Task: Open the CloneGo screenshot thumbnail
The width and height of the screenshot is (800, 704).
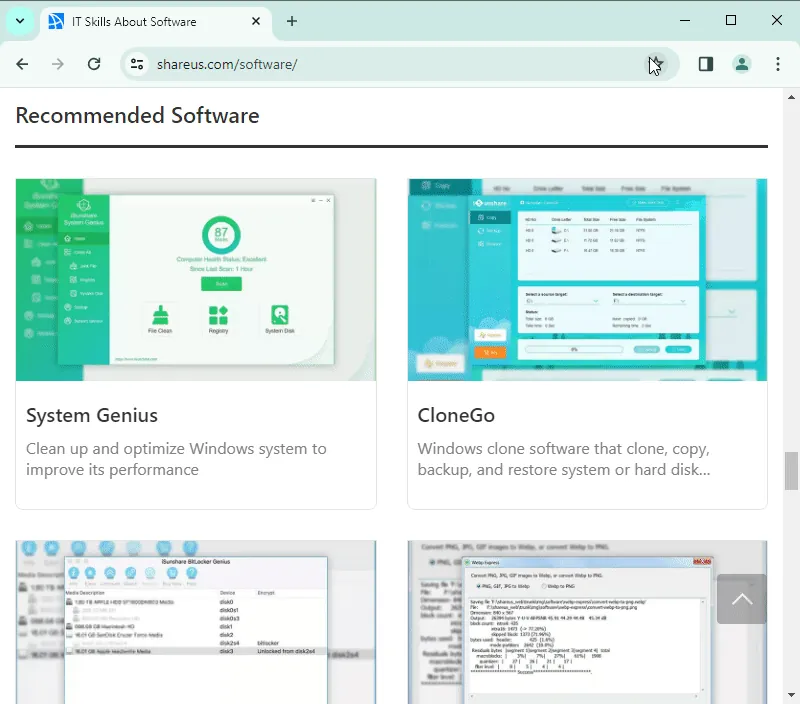Action: [x=587, y=280]
